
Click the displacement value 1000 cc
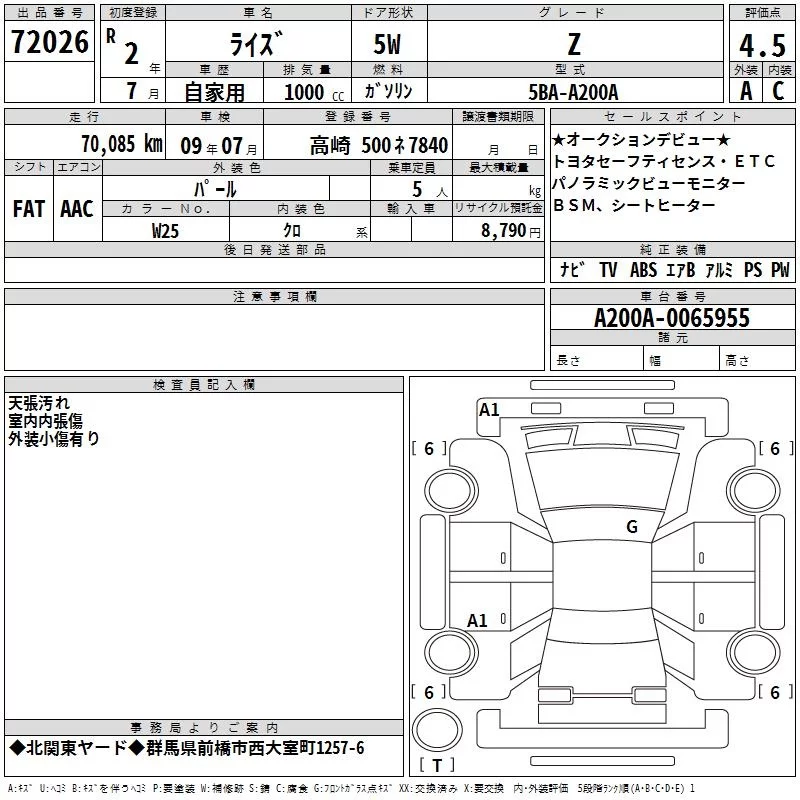coord(314,92)
